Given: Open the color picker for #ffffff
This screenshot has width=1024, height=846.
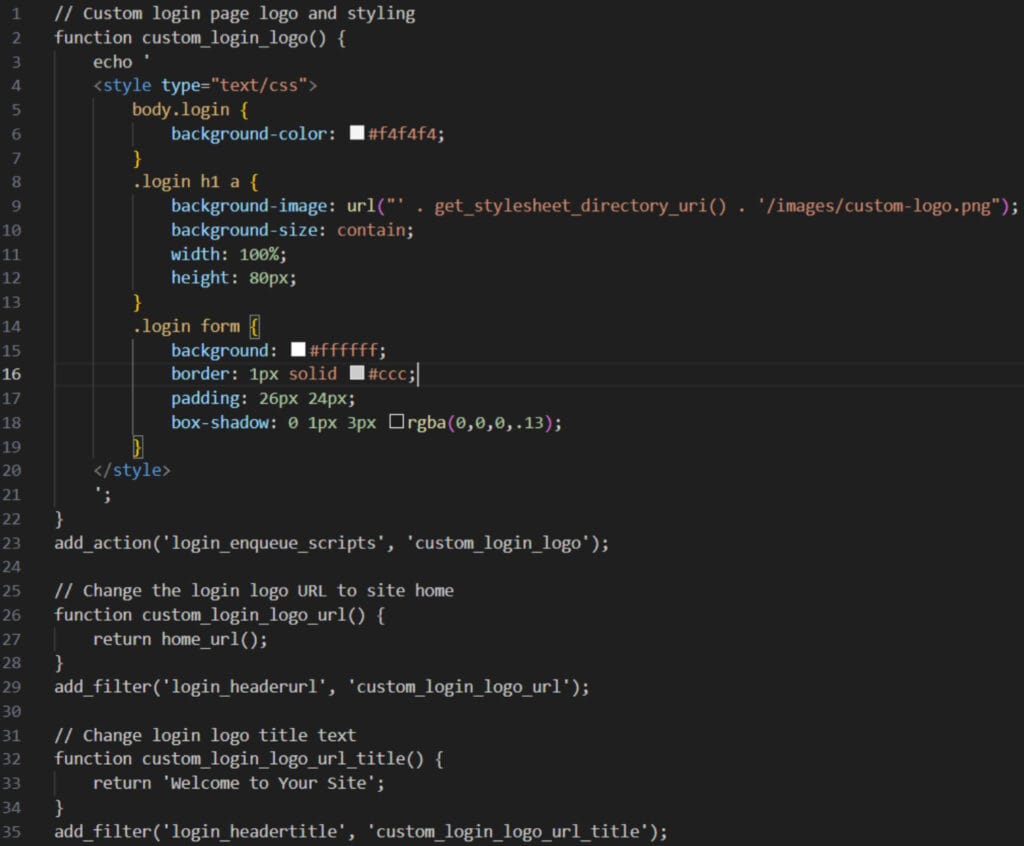Looking at the screenshot, I should tap(298, 350).
